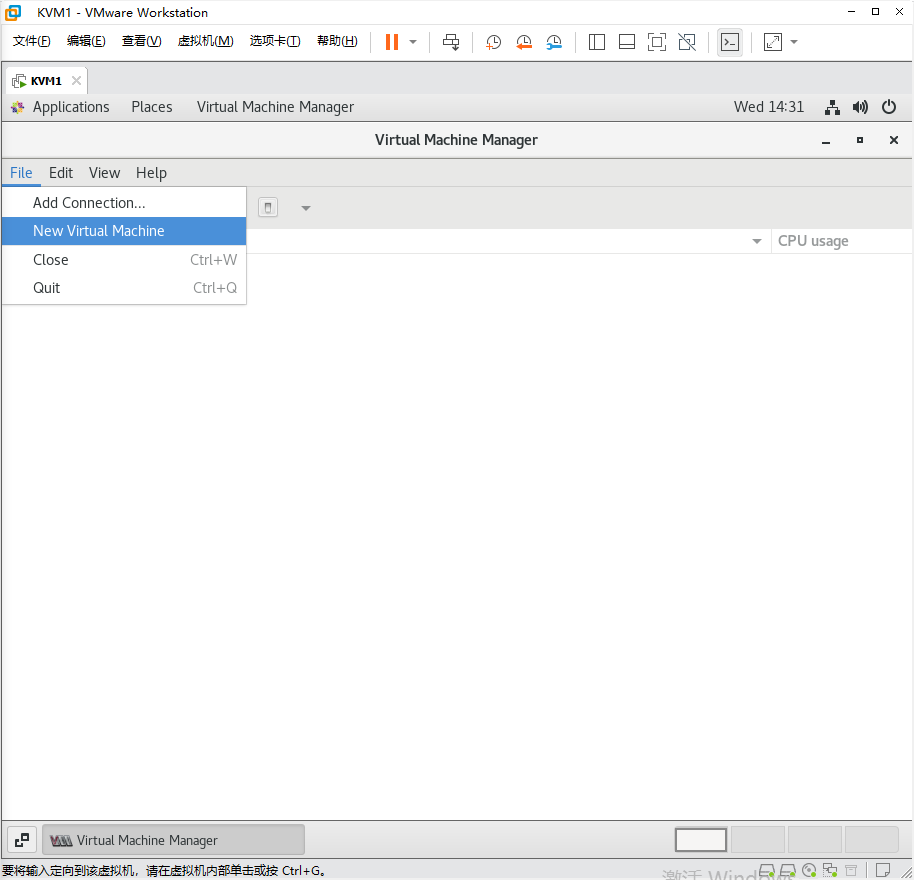Toggle the console view button

click(730, 42)
